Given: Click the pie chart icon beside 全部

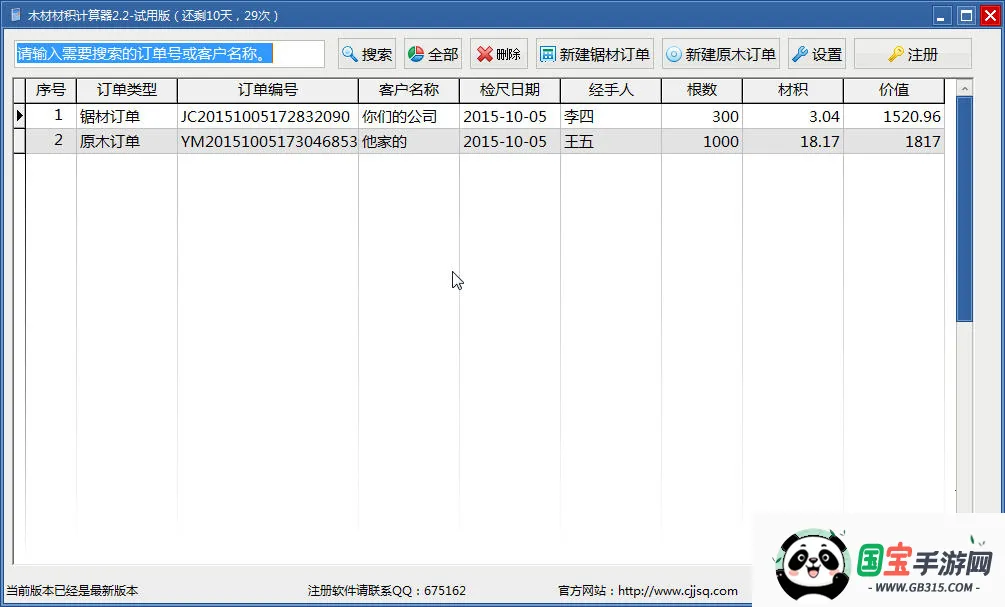Looking at the screenshot, I should [x=417, y=53].
